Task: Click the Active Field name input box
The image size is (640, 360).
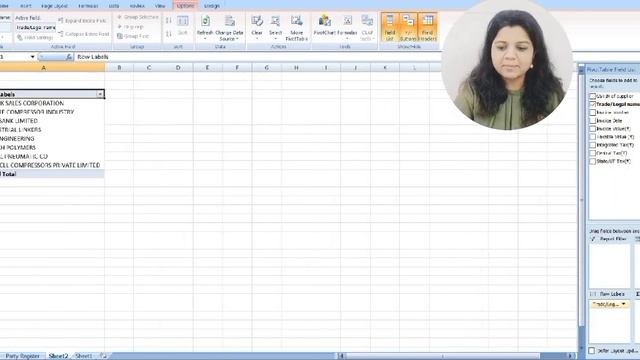Action: [36, 27]
